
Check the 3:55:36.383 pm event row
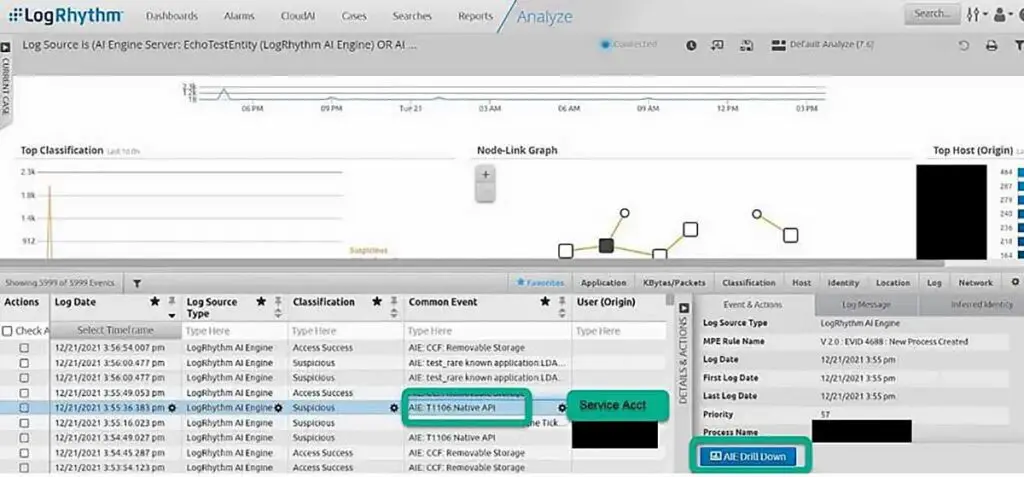pos(24,408)
